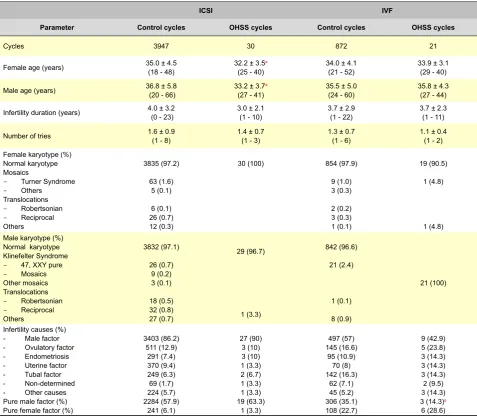Click the 27 (90) value

[251, 339]
